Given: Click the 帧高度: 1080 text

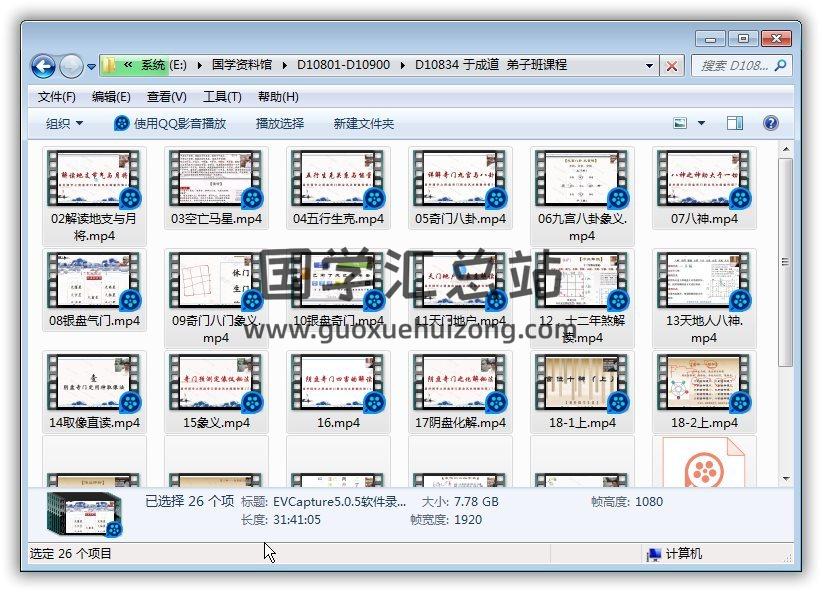Looking at the screenshot, I should click(626, 502).
